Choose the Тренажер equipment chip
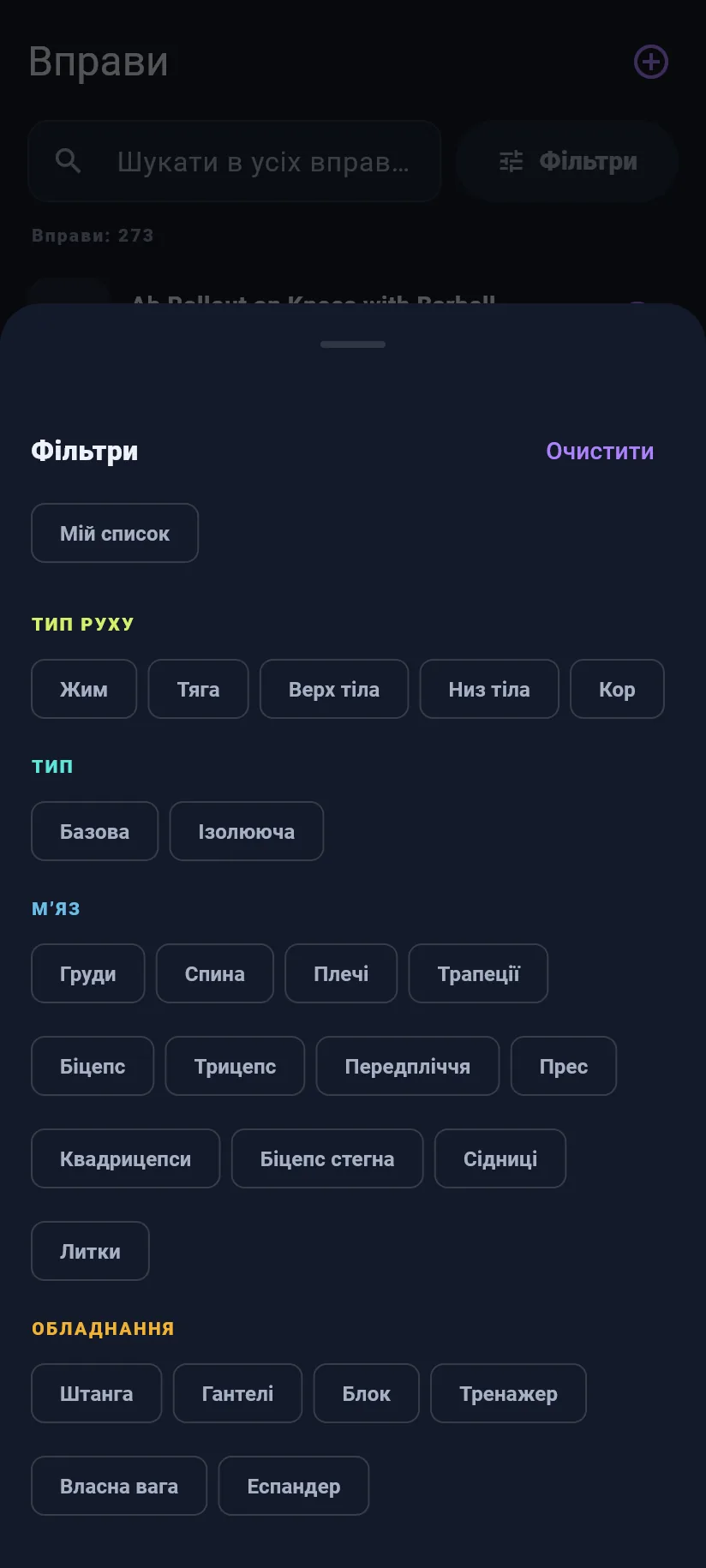The image size is (706, 1568). pyautogui.click(x=508, y=1393)
